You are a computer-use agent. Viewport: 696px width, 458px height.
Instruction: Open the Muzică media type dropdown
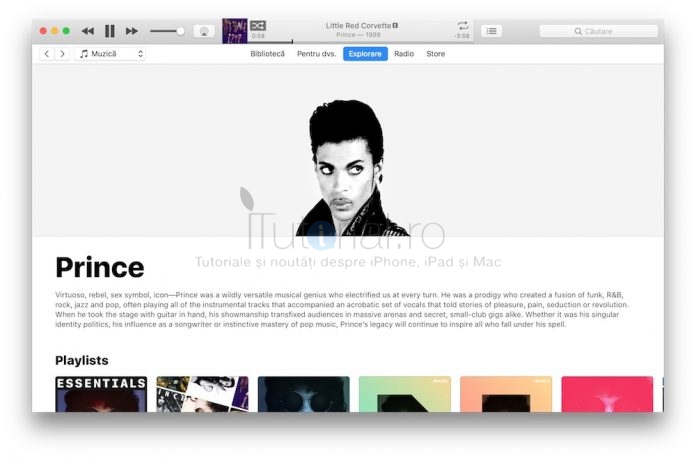point(110,54)
